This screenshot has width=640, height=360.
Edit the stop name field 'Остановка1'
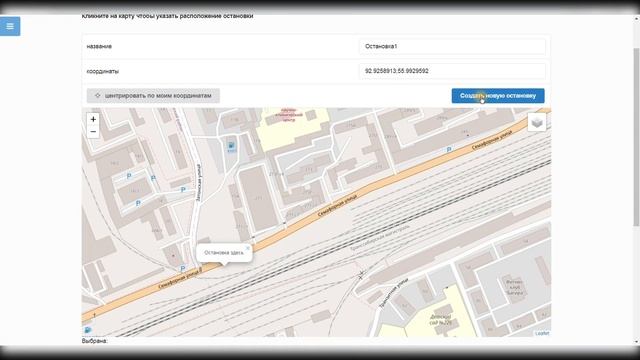[452, 46]
